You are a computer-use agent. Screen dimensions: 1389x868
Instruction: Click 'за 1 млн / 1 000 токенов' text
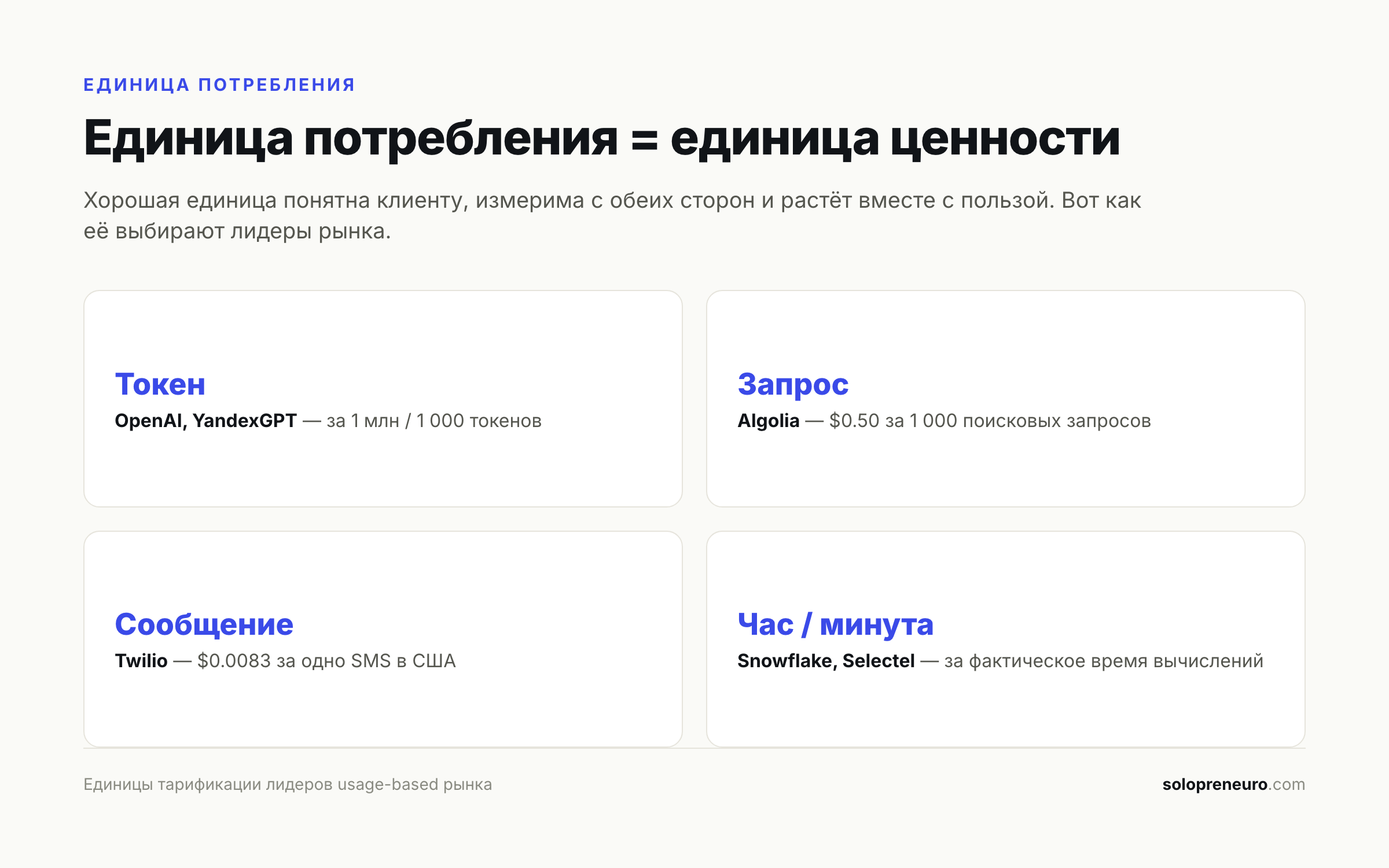point(434,421)
